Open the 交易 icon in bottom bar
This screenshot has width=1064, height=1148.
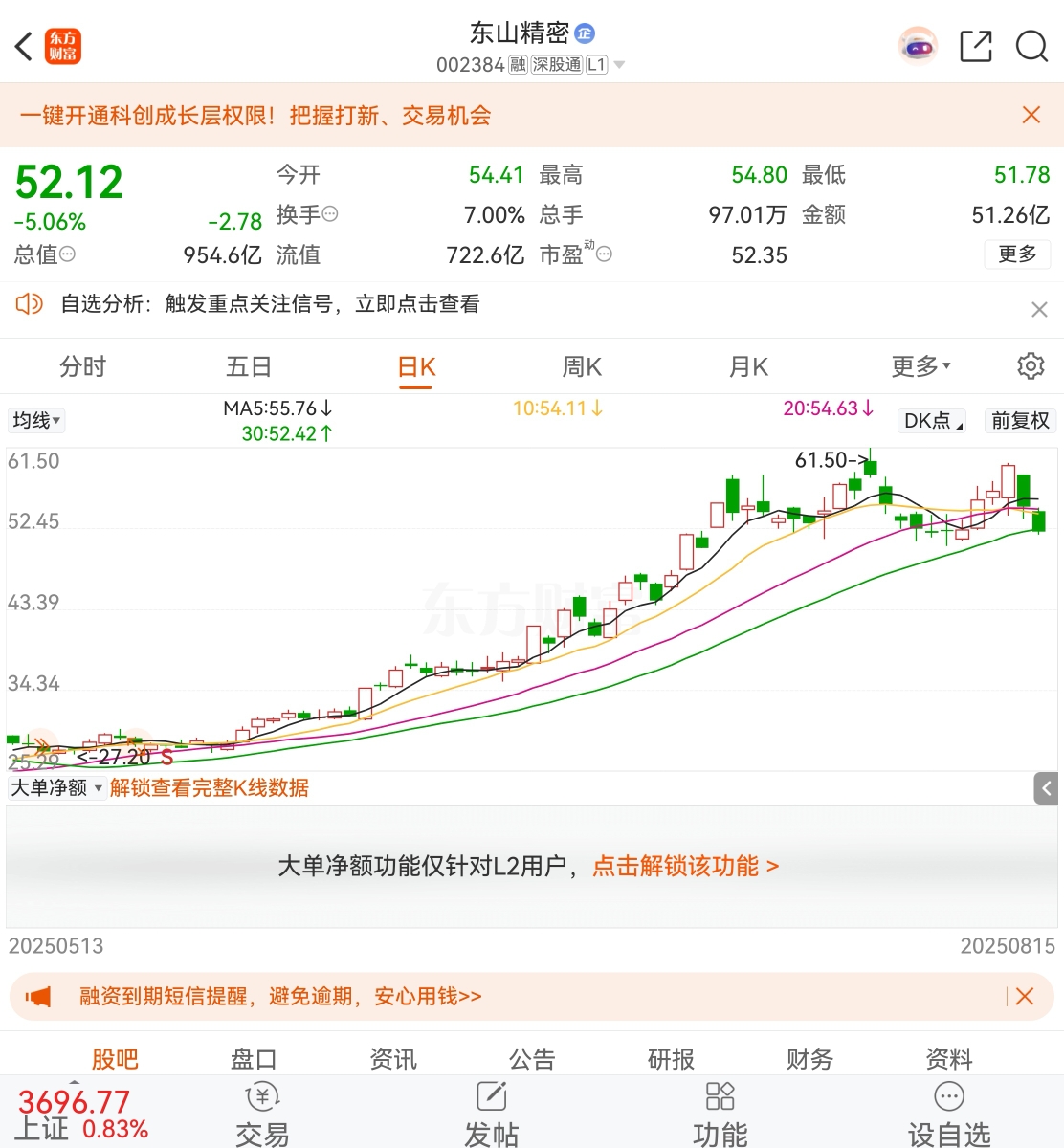262,1115
